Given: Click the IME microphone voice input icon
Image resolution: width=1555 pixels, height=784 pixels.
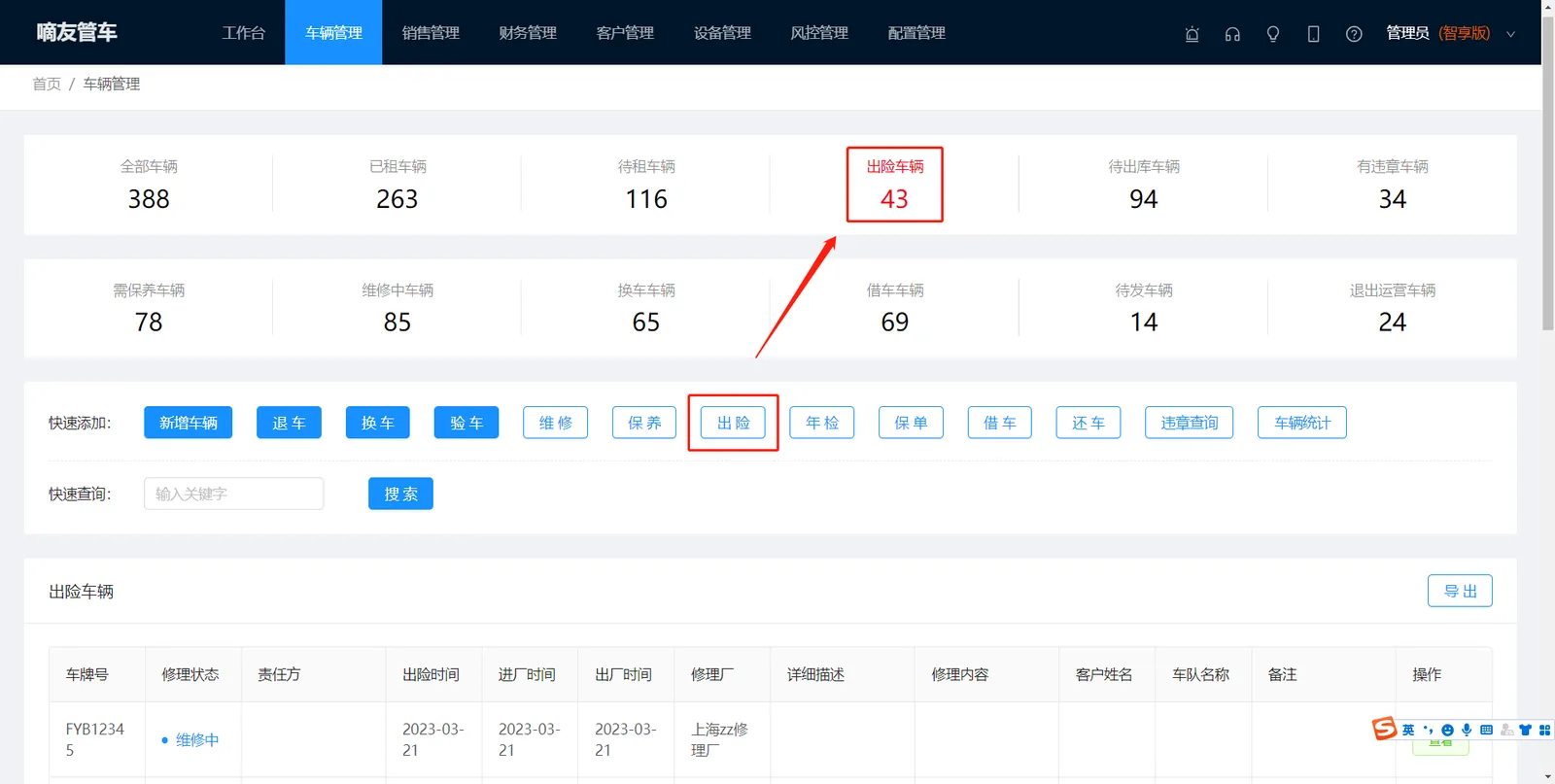Looking at the screenshot, I should [x=1467, y=730].
